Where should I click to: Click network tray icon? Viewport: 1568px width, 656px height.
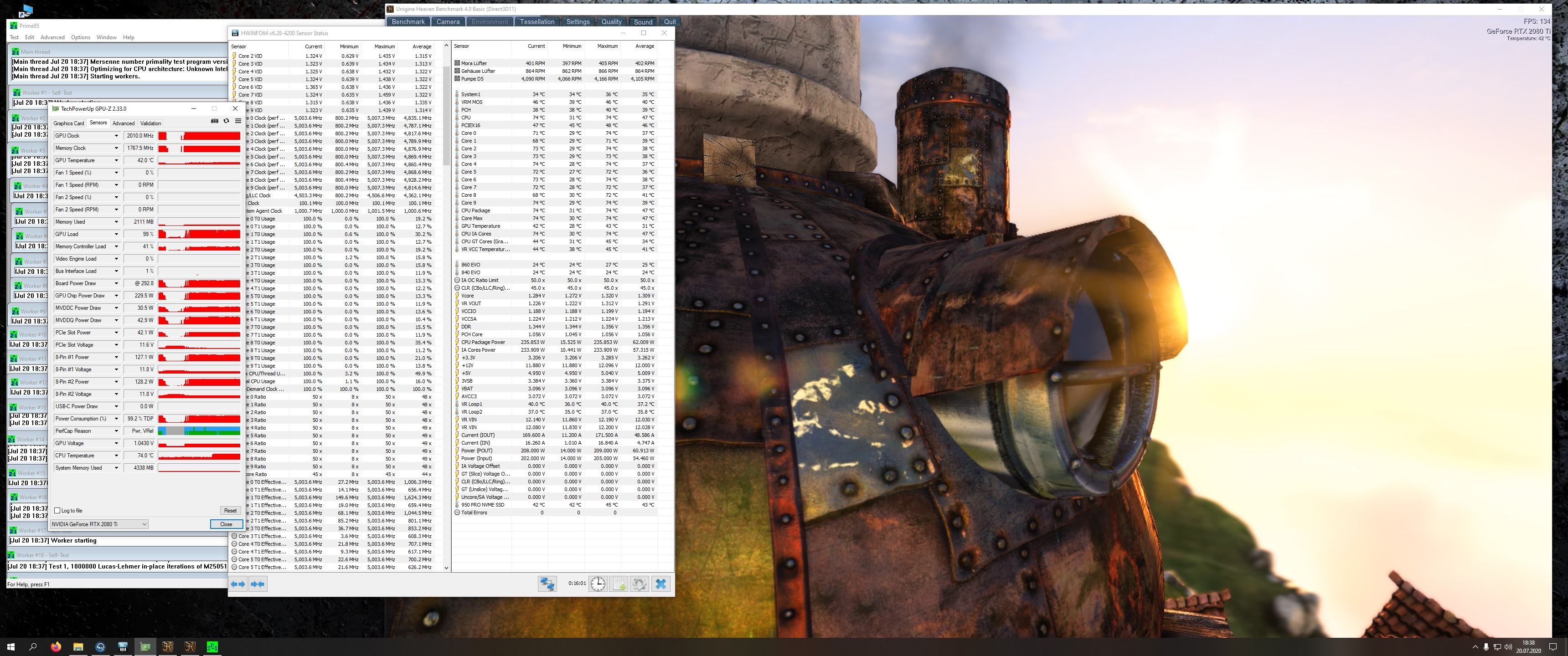tap(1497, 647)
